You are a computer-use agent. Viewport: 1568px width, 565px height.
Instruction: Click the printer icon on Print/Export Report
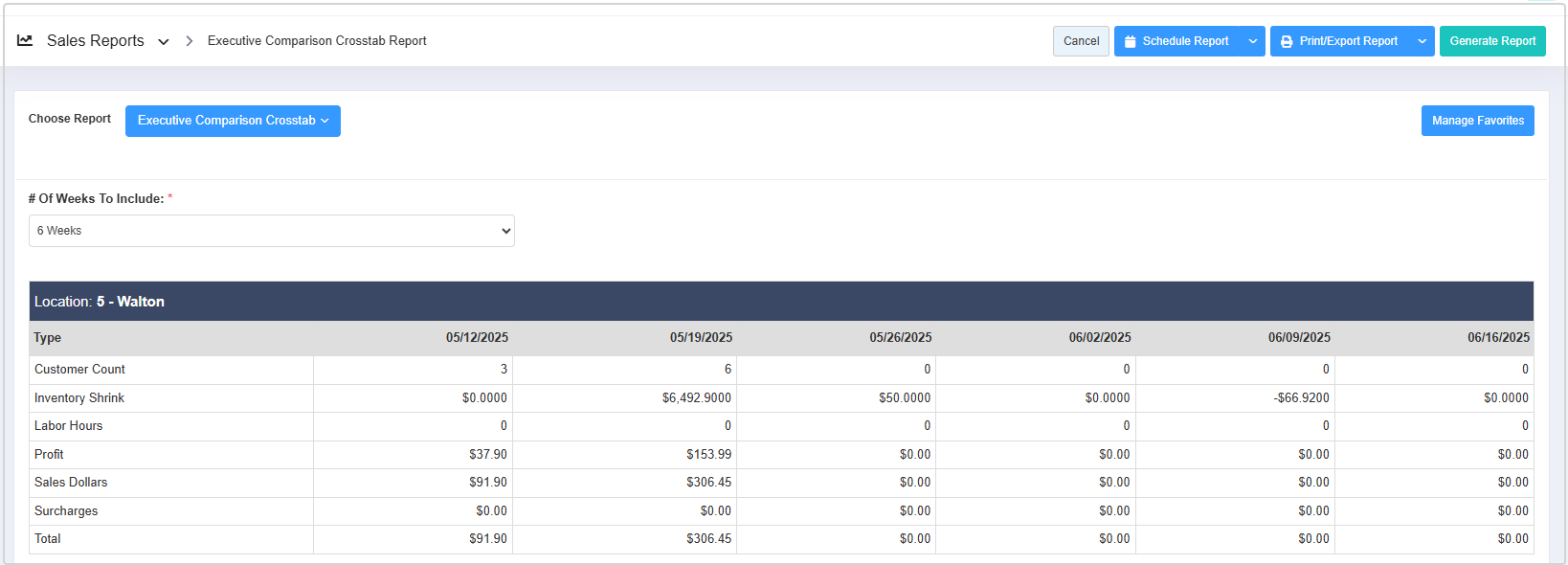pyautogui.click(x=1287, y=41)
